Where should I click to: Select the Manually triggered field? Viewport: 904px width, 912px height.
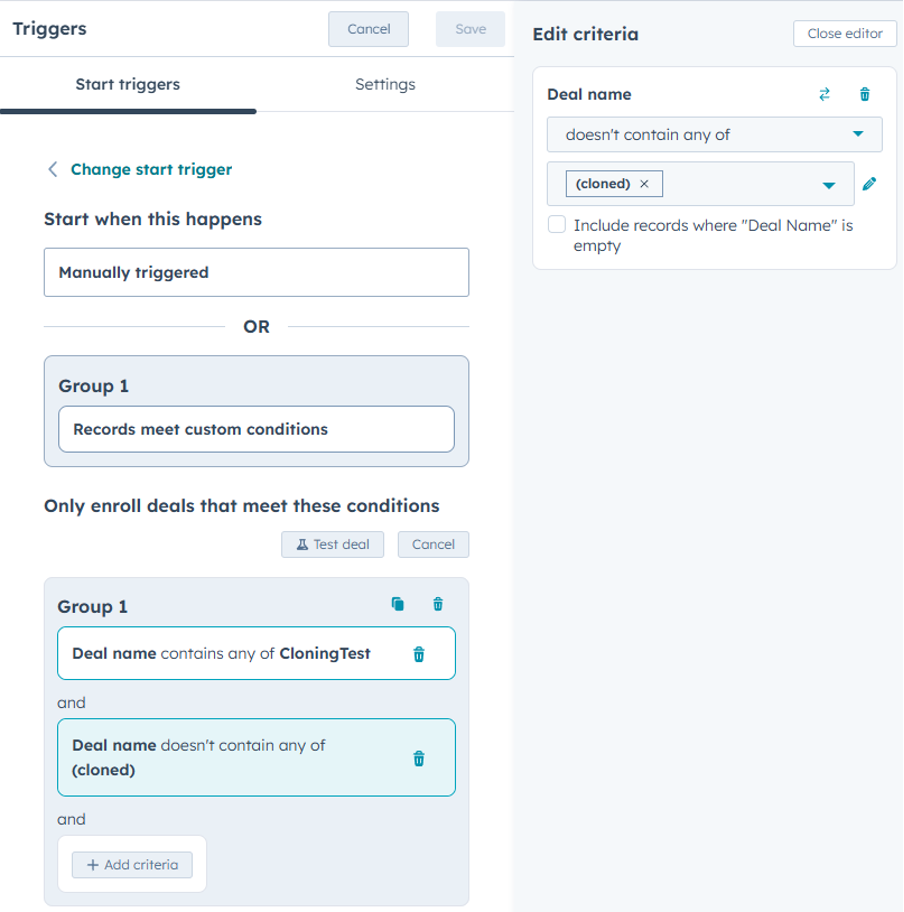(256, 272)
